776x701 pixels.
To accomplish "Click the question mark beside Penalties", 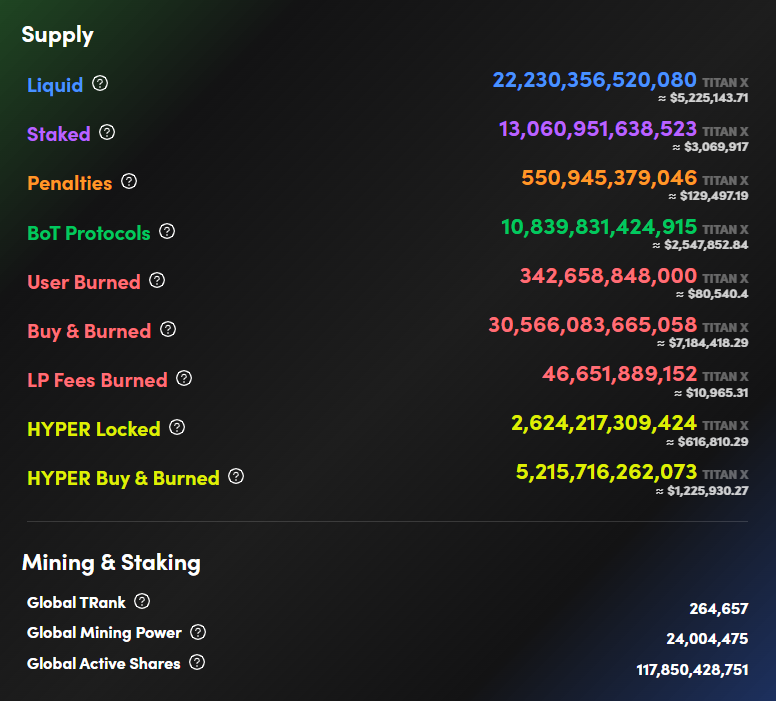I will 129,182.
